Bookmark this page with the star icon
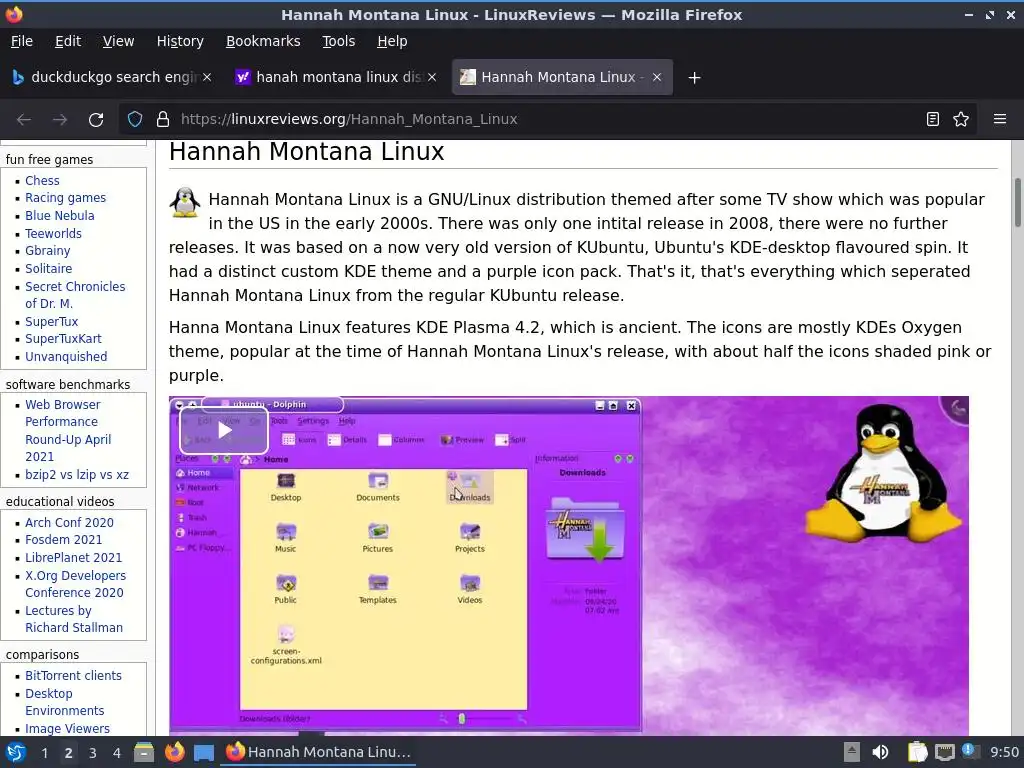This screenshot has width=1024, height=768. (x=961, y=119)
